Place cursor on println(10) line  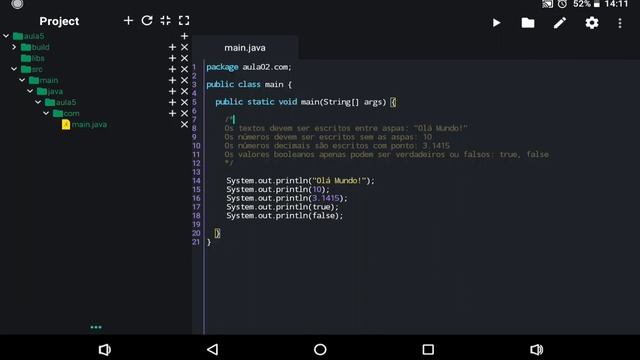[278, 189]
